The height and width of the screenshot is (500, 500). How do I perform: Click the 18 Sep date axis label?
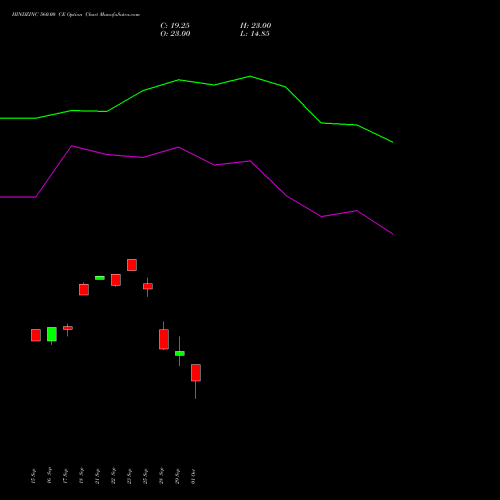(81, 476)
